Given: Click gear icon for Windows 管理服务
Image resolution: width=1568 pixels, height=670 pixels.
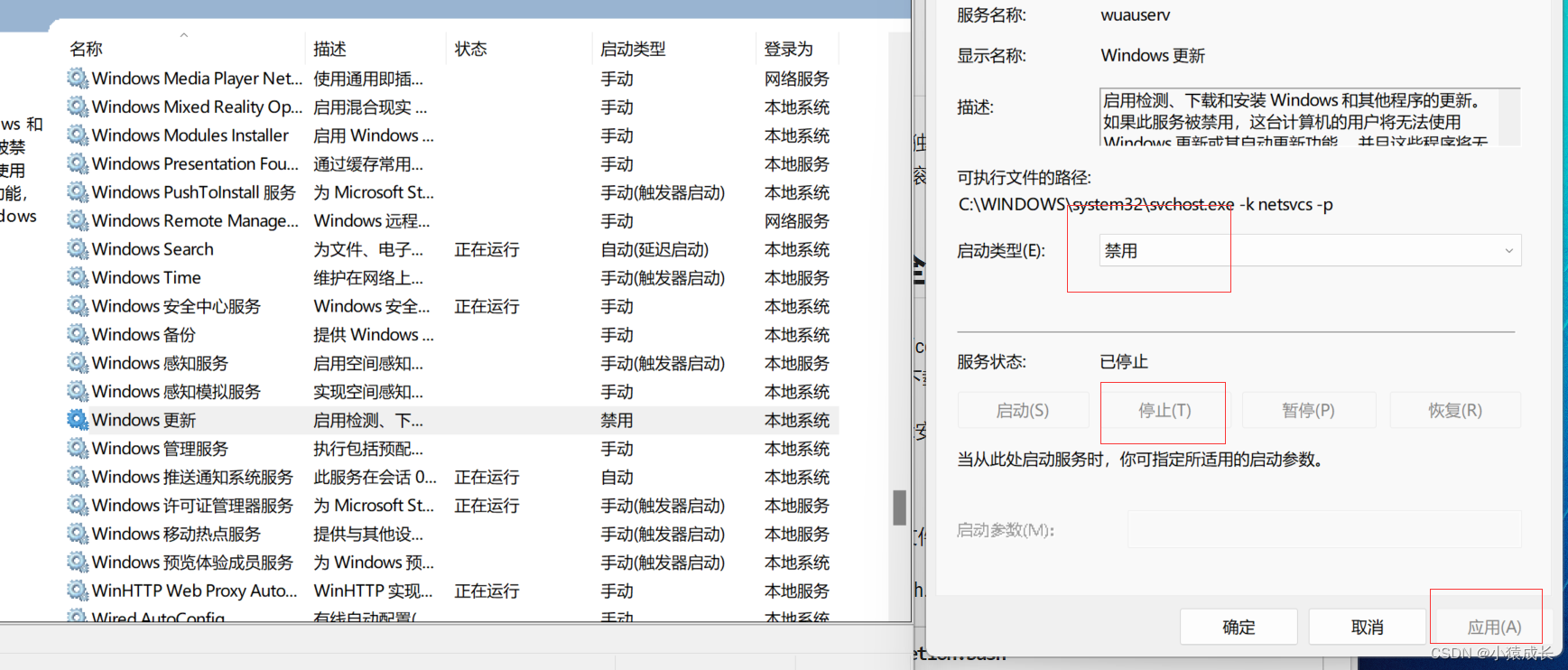Looking at the screenshot, I should [78, 448].
